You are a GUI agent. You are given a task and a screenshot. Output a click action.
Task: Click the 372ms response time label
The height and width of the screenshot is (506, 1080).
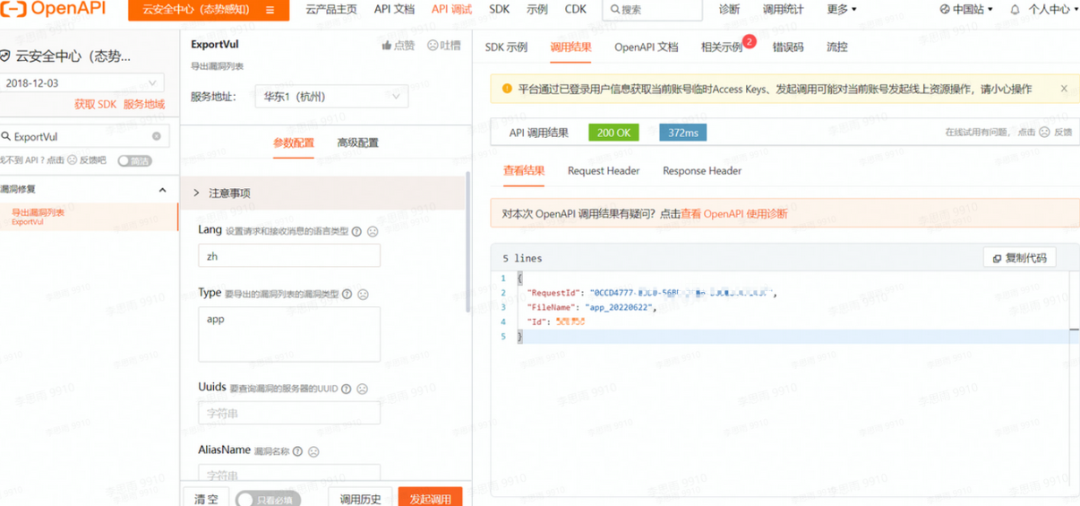[683, 133]
